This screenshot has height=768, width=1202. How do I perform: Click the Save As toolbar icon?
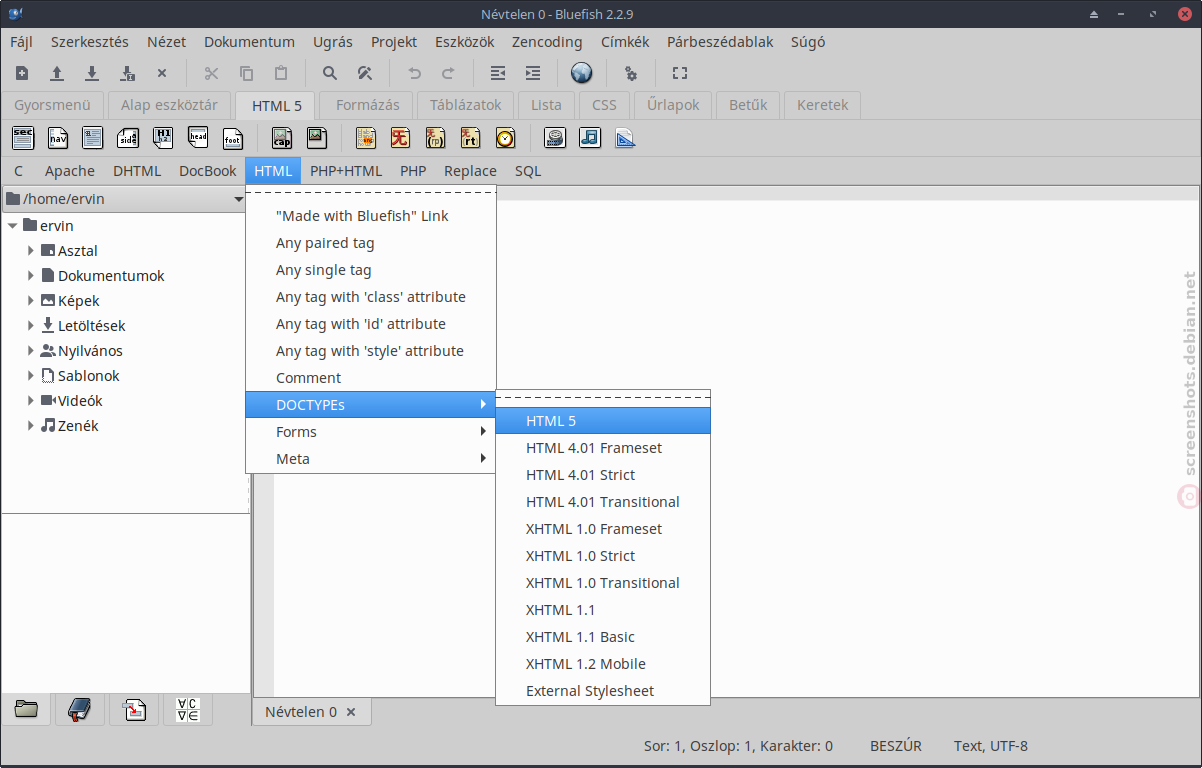[127, 73]
